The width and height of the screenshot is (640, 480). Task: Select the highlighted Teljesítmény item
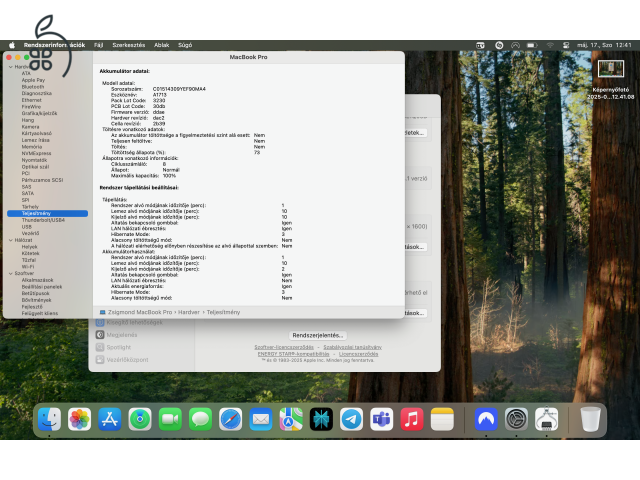(47, 213)
